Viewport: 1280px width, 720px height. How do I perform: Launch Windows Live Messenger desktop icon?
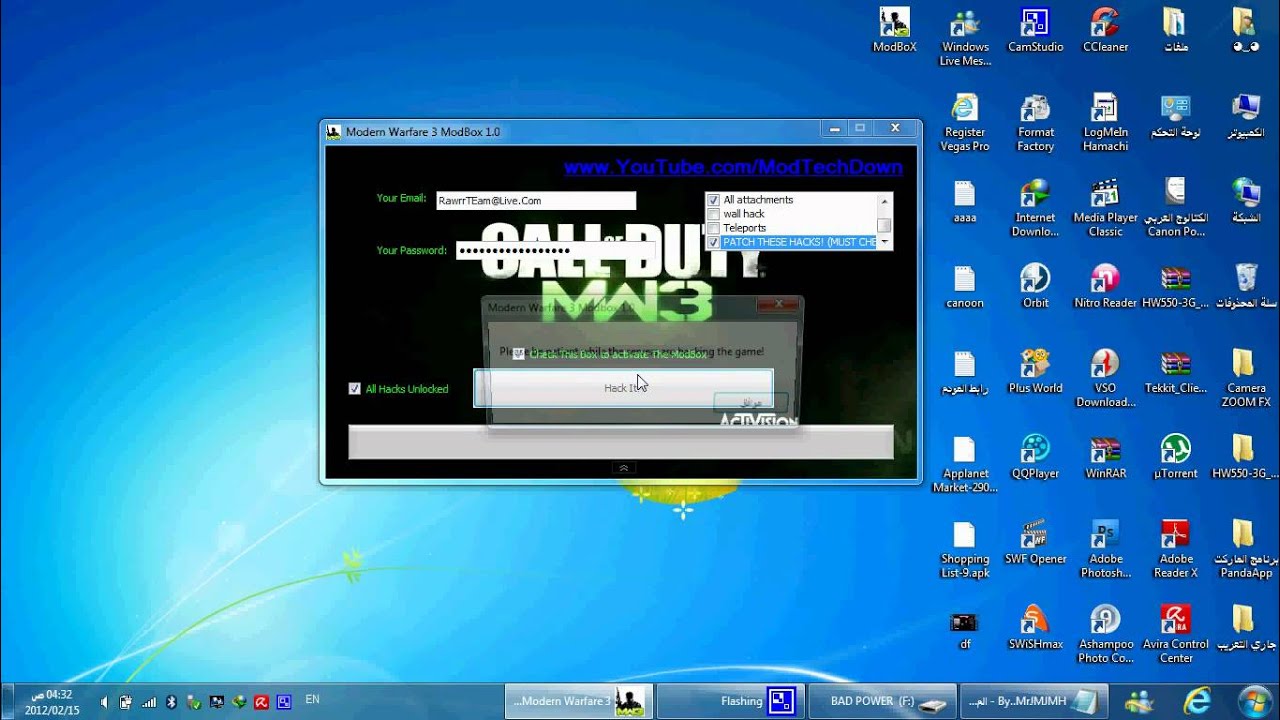(965, 37)
